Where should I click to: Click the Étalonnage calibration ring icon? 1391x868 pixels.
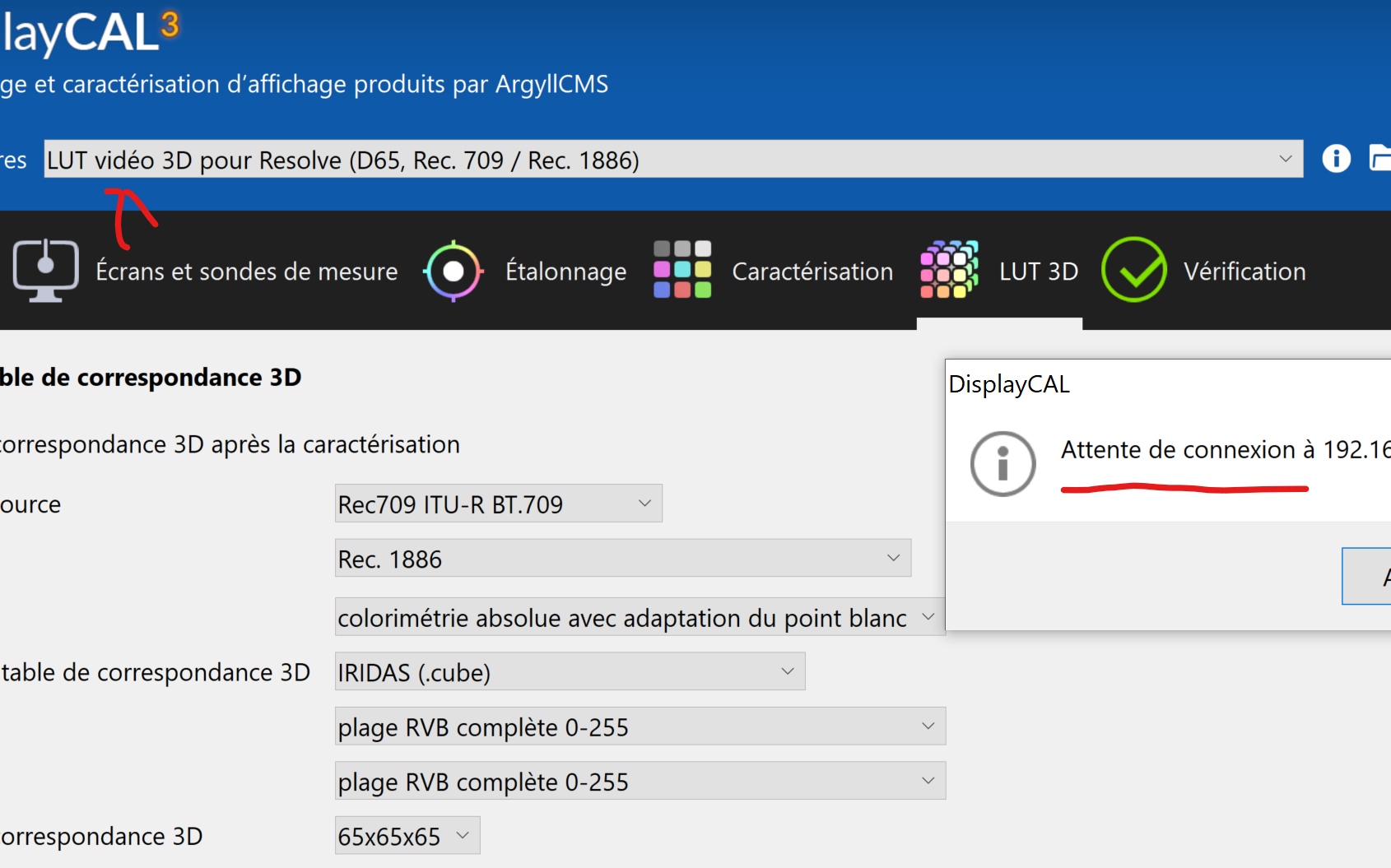point(453,271)
